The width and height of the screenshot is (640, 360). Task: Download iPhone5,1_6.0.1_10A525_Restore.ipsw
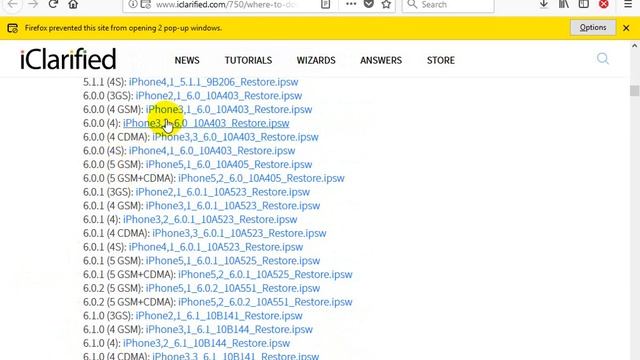click(x=233, y=261)
